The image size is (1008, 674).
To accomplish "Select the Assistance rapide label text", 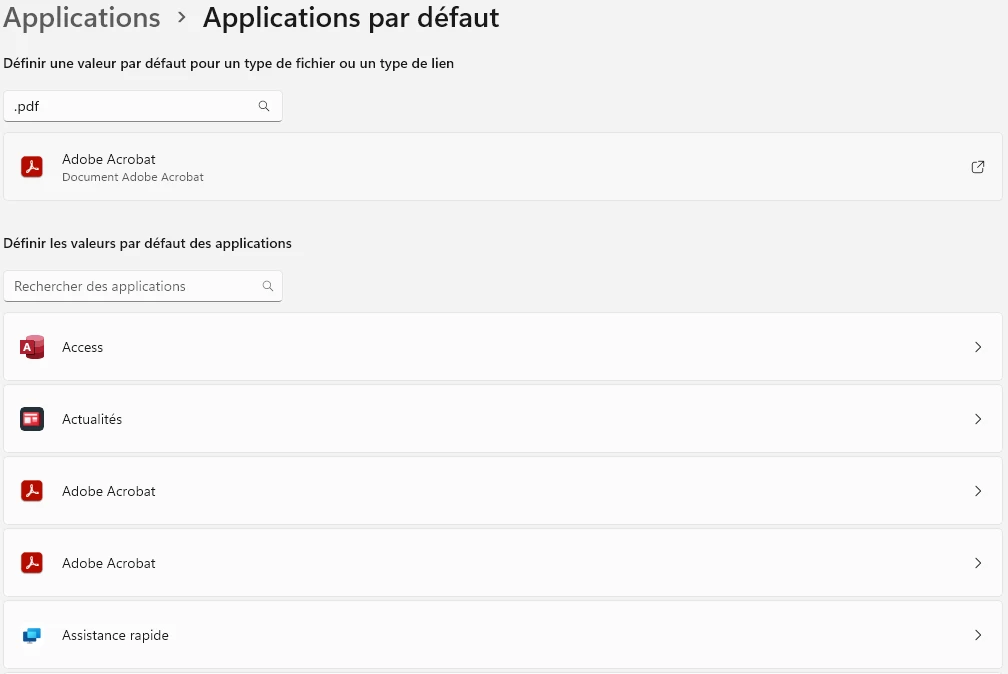I will [x=115, y=635].
